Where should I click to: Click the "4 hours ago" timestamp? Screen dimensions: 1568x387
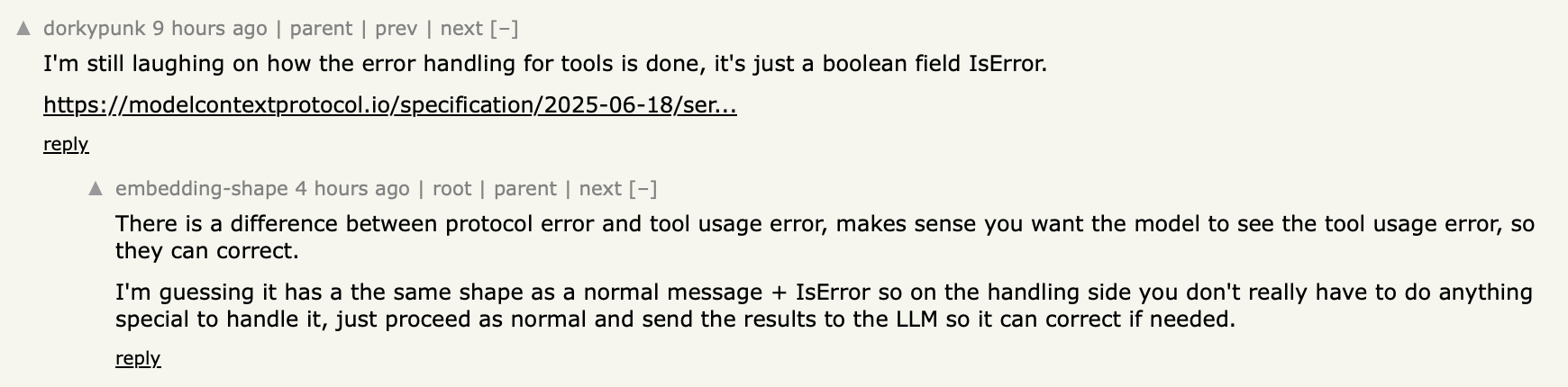pos(352,189)
